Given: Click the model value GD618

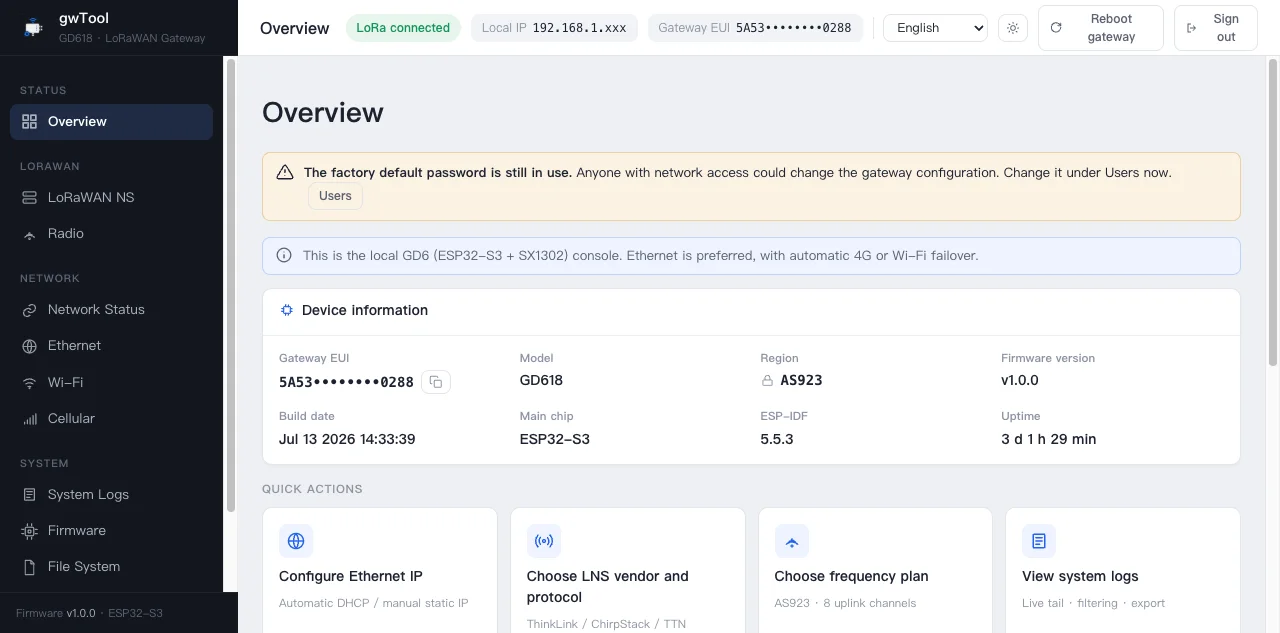Looking at the screenshot, I should click(x=541, y=380).
